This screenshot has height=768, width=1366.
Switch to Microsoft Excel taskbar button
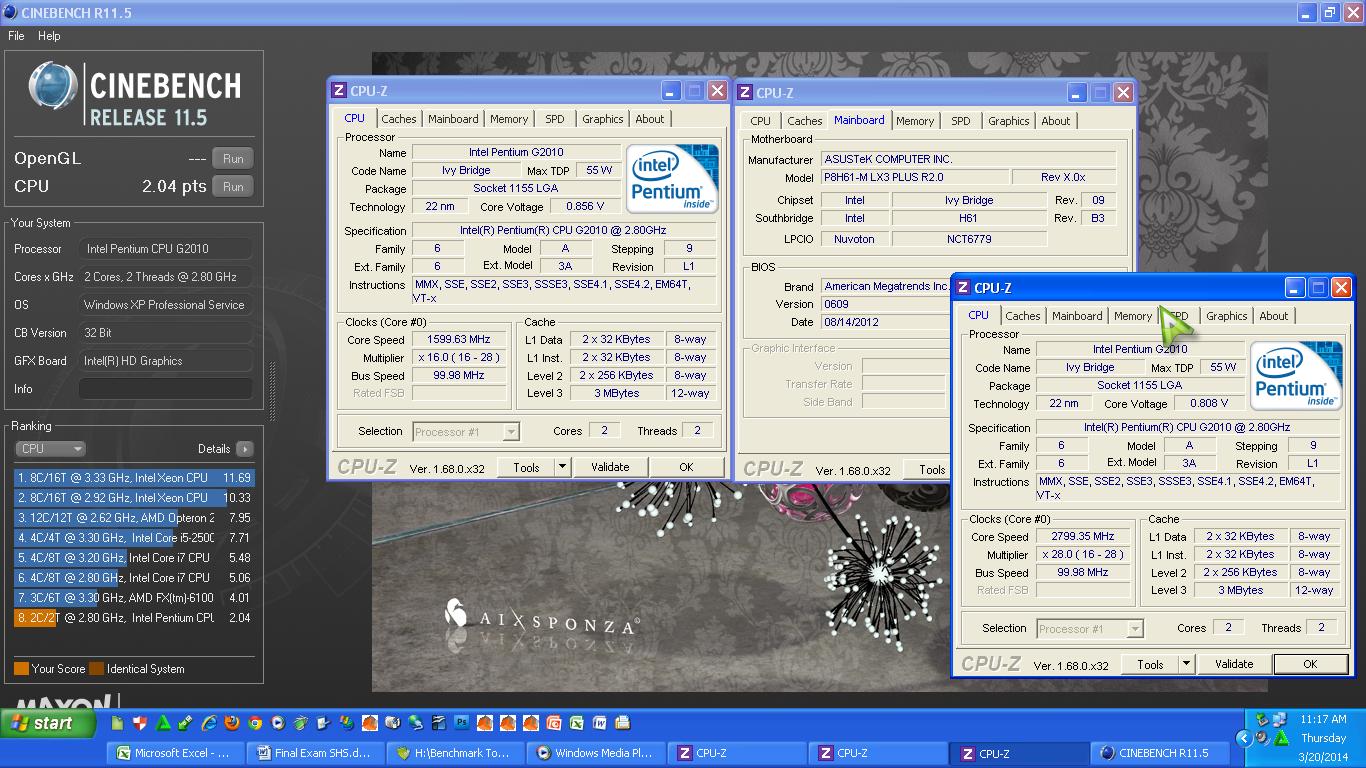pos(177,753)
